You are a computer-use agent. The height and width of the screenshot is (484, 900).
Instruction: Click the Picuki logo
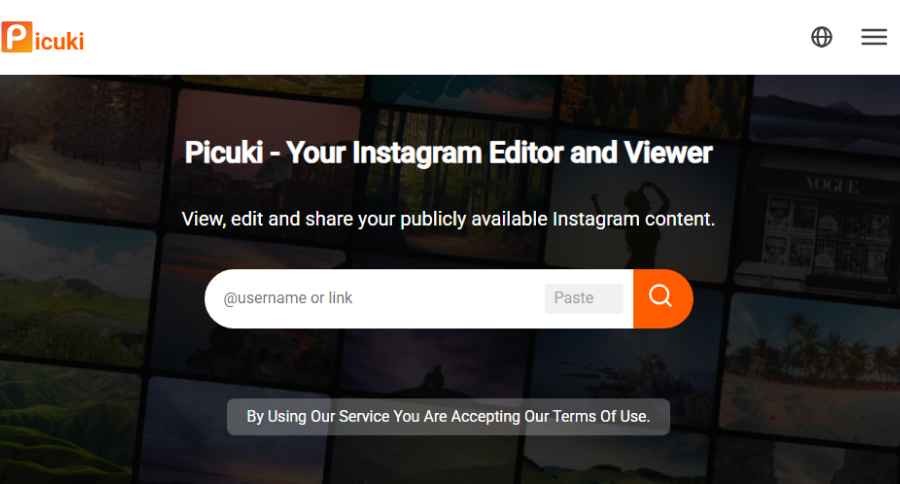click(43, 37)
